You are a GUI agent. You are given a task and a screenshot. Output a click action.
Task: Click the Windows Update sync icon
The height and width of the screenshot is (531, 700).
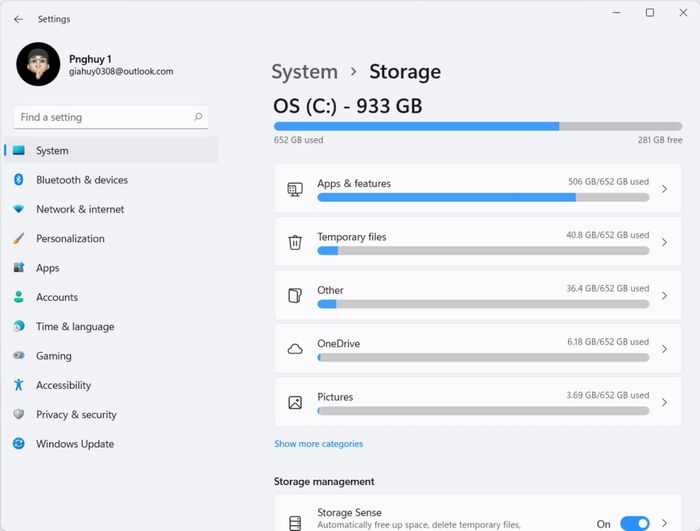click(x=19, y=443)
